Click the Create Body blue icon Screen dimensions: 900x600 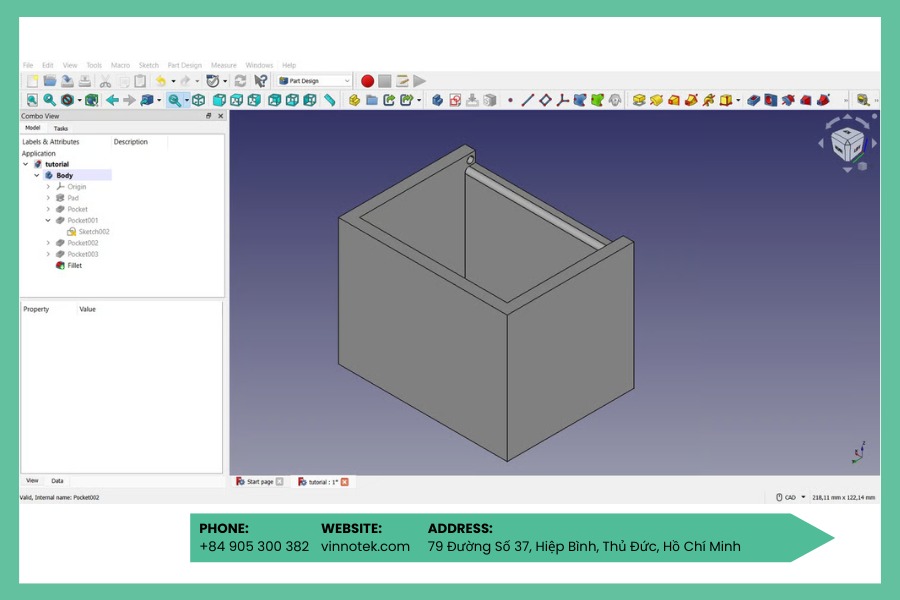437,100
